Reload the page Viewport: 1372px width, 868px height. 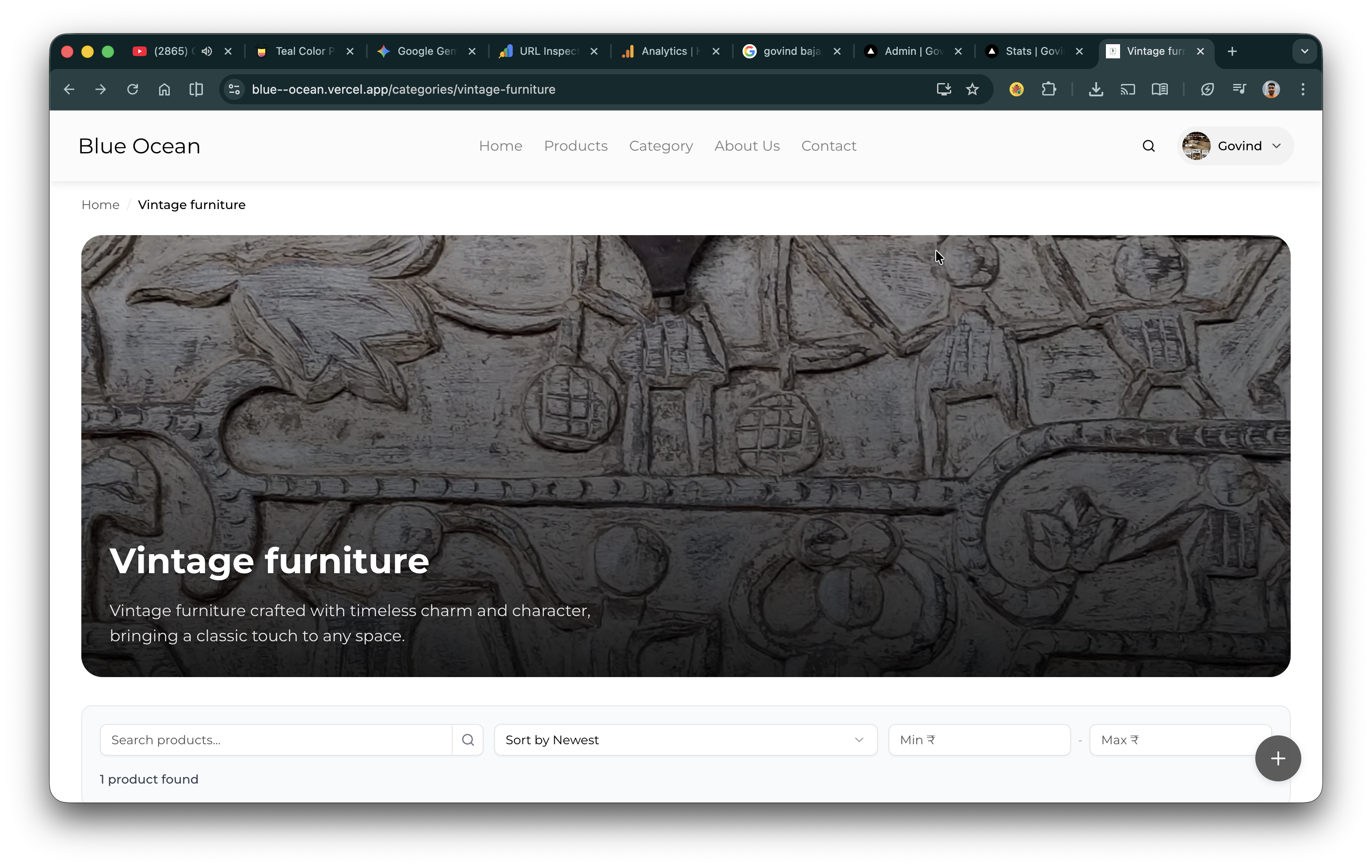click(x=132, y=89)
